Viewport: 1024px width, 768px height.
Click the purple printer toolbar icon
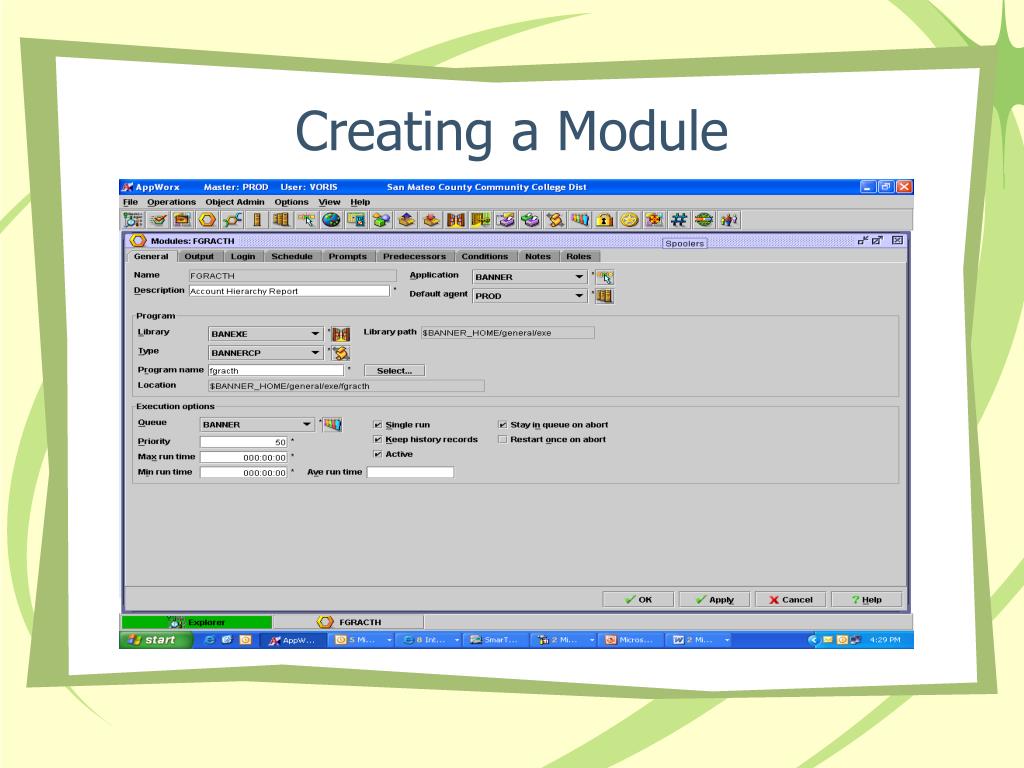click(x=505, y=220)
